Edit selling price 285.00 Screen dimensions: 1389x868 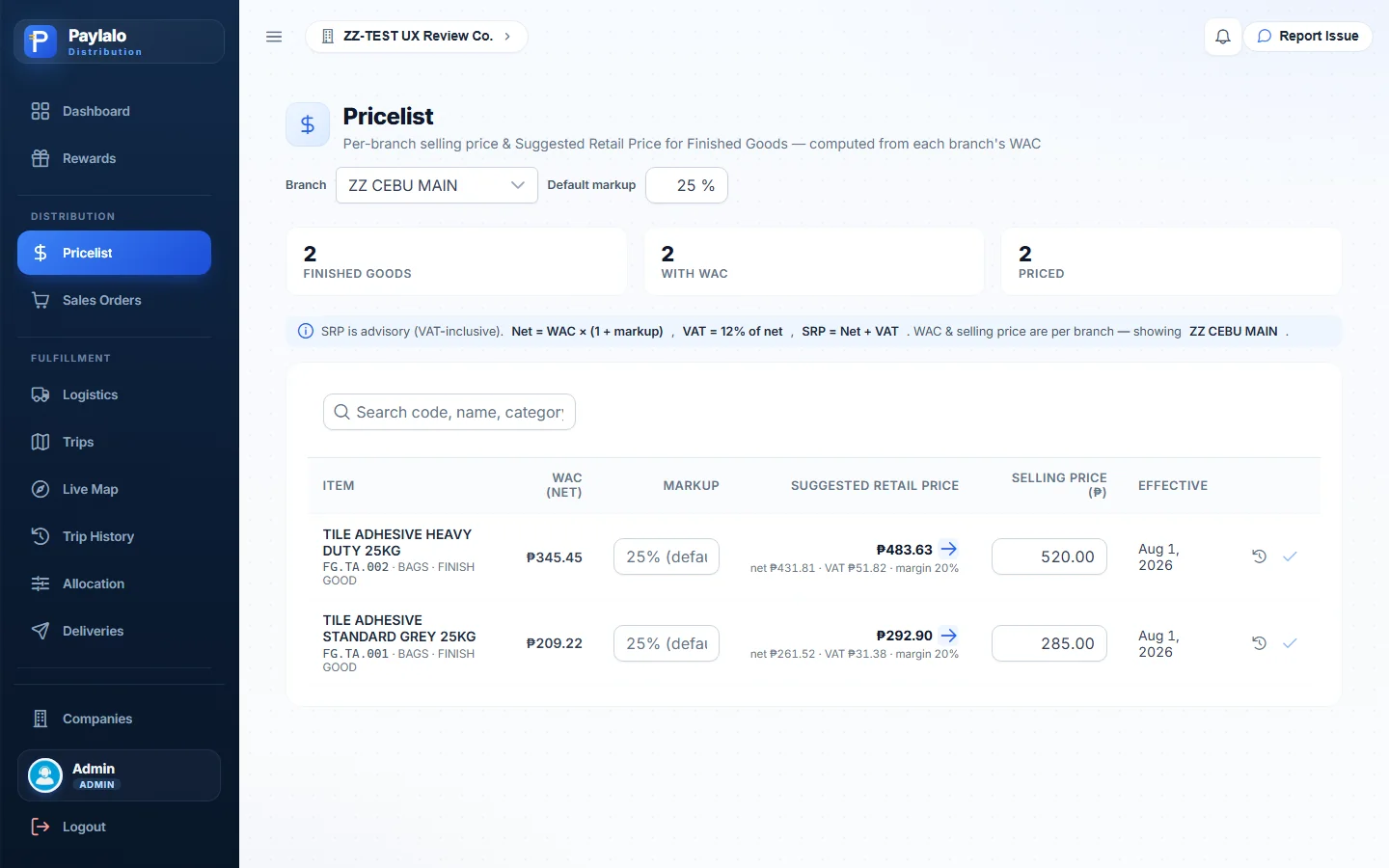point(1049,643)
